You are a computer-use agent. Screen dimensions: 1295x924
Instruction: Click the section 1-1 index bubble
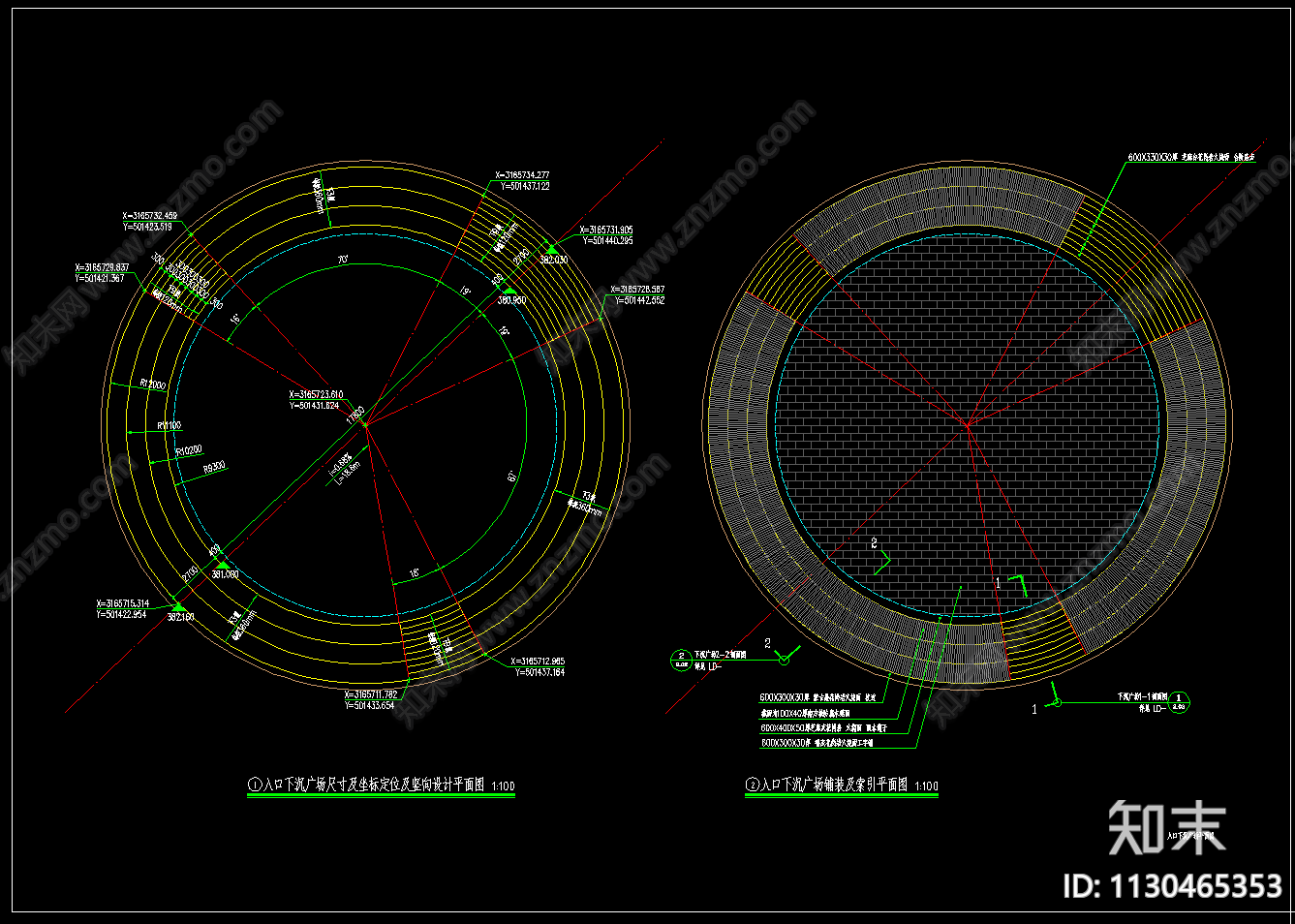pos(1179,702)
